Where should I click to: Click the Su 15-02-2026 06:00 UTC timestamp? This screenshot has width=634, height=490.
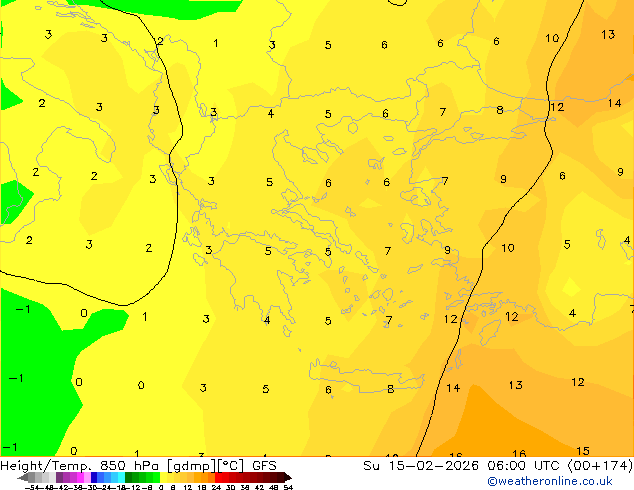463,466
